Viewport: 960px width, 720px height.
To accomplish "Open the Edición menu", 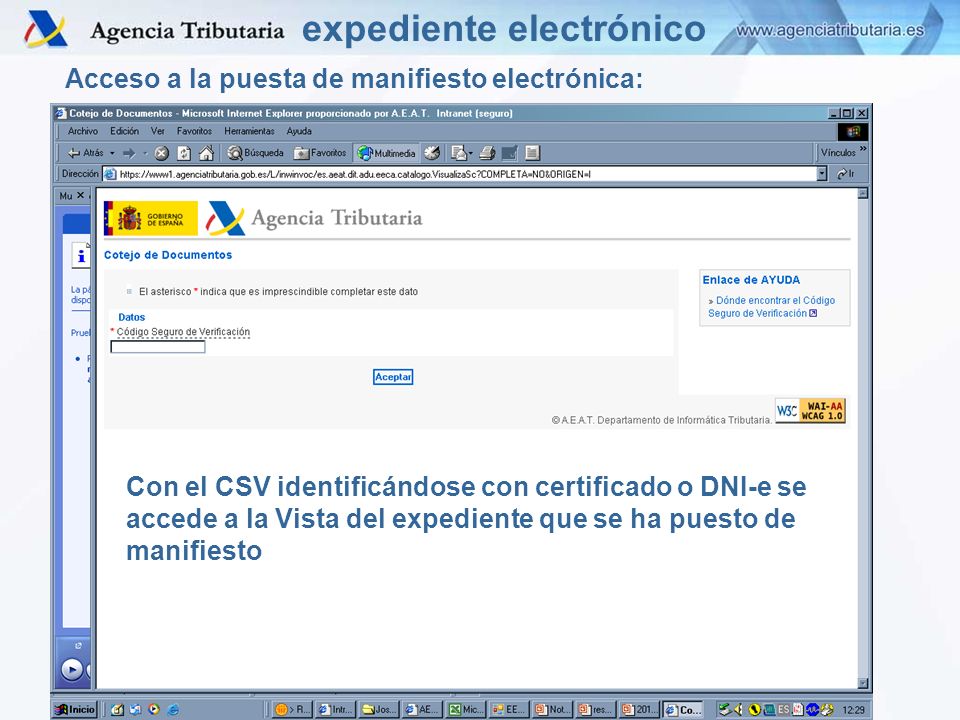I will pos(124,131).
